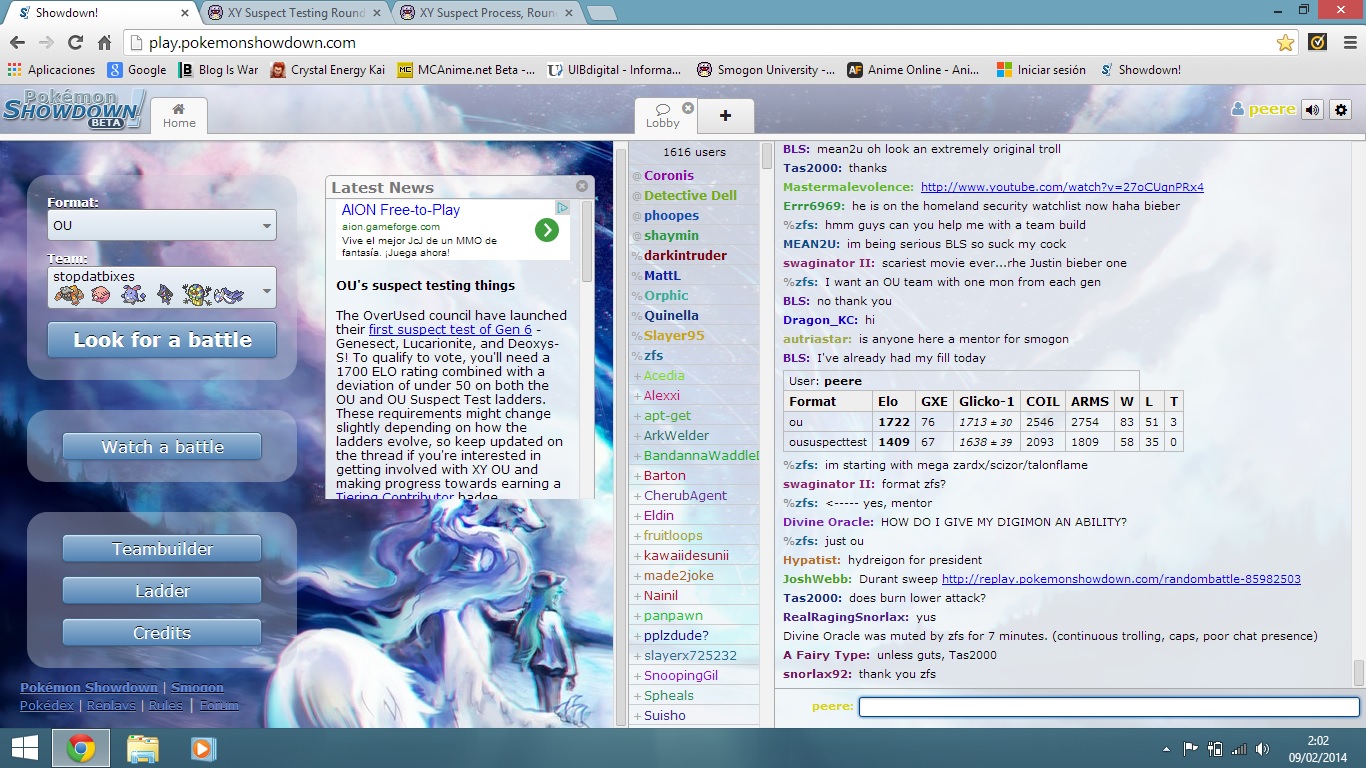Click the Latest News scrollbar

(x=587, y=240)
